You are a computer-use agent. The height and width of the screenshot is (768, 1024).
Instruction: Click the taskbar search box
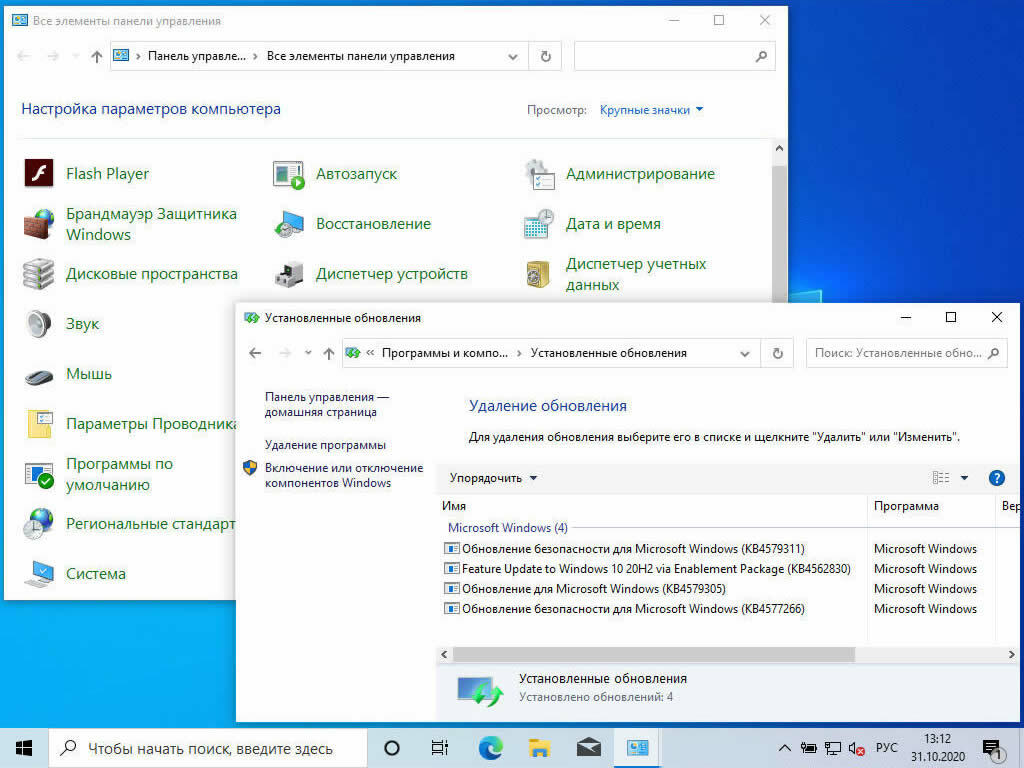click(208, 748)
